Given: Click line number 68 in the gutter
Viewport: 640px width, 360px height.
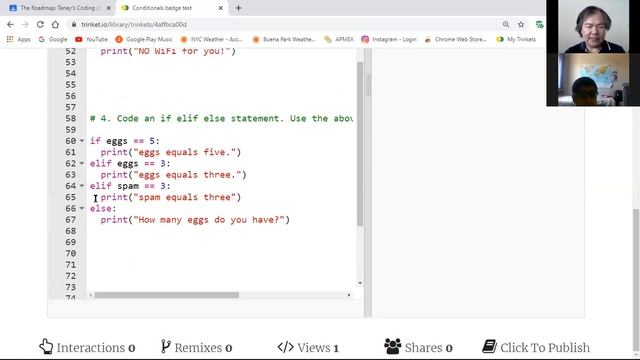Looking at the screenshot, I should pyautogui.click(x=71, y=231).
